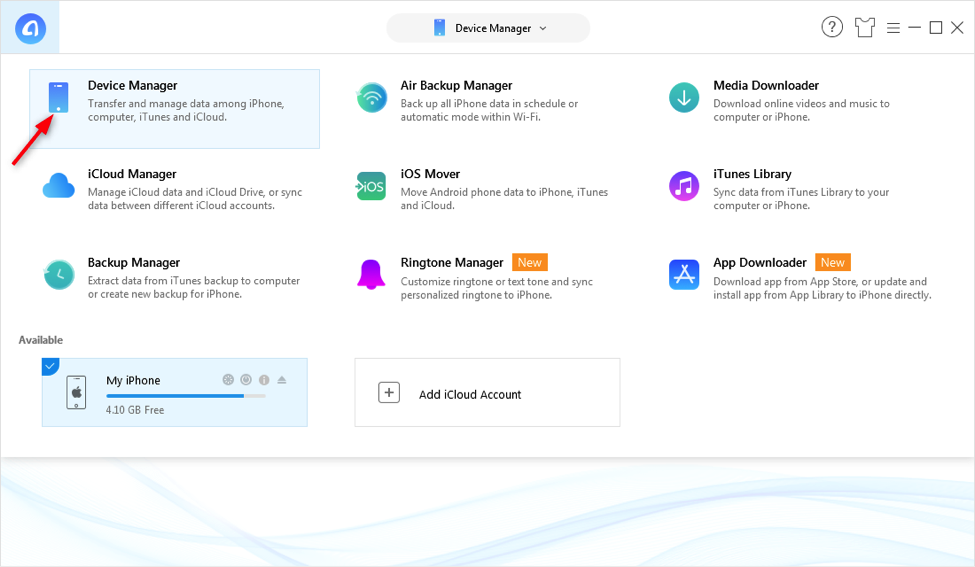Click the AnyTrans logo icon

pos(29,28)
